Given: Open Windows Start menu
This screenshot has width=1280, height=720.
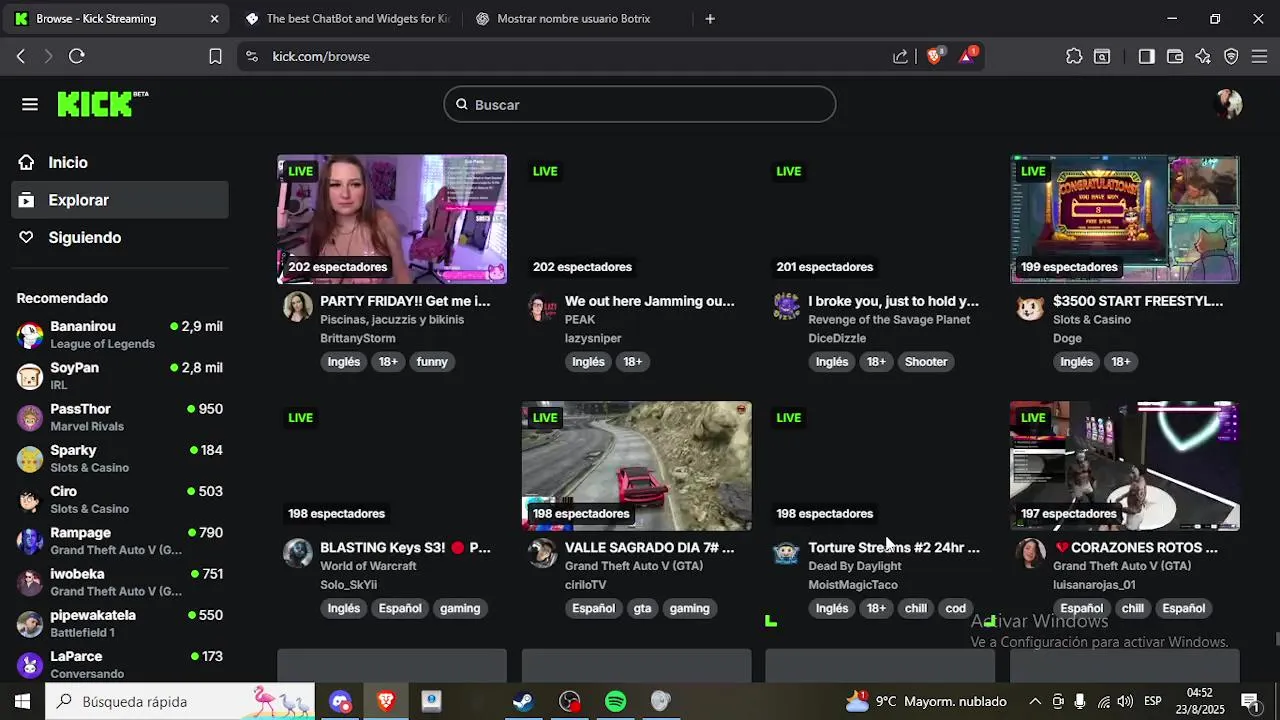Looking at the screenshot, I should (x=22, y=701).
